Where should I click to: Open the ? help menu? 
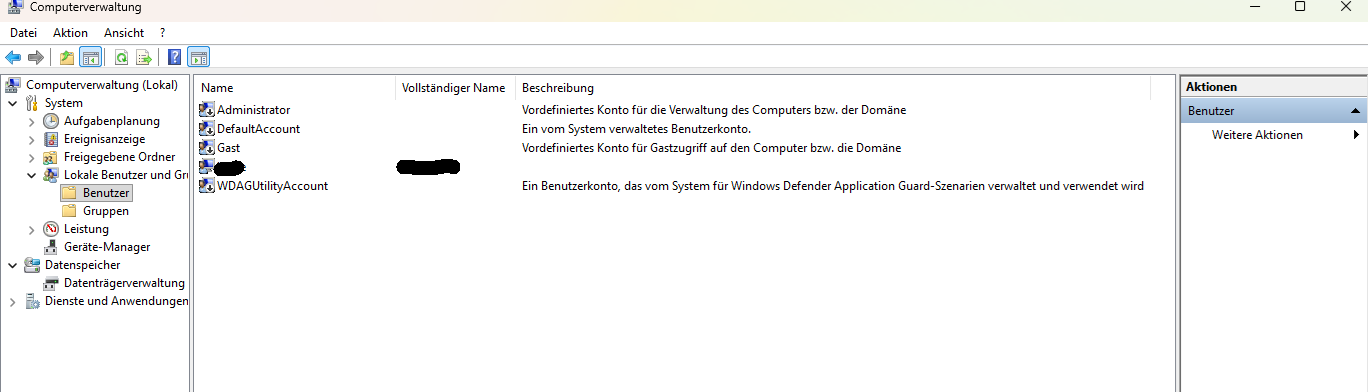point(162,33)
